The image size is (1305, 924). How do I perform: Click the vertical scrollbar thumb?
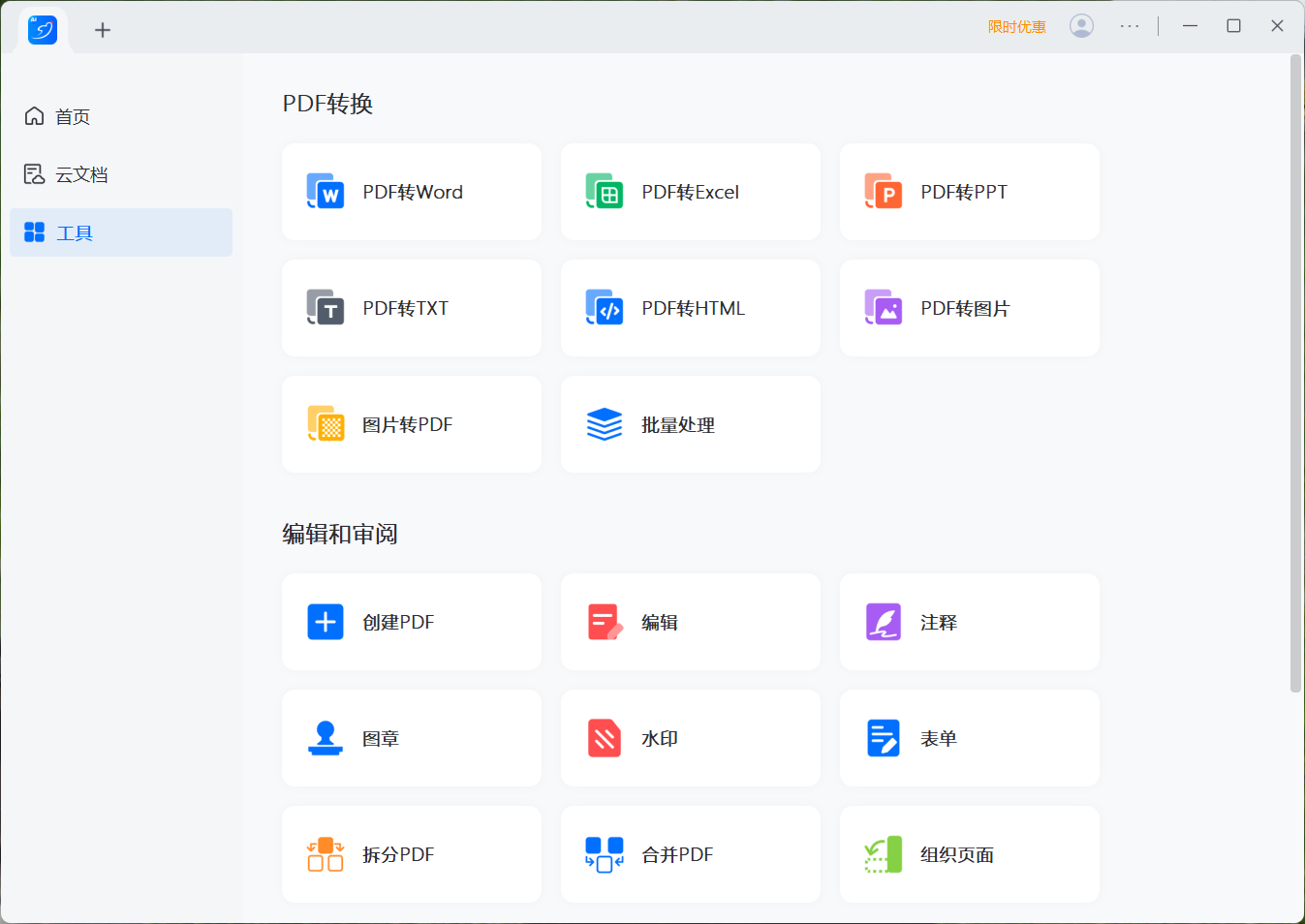1295,374
